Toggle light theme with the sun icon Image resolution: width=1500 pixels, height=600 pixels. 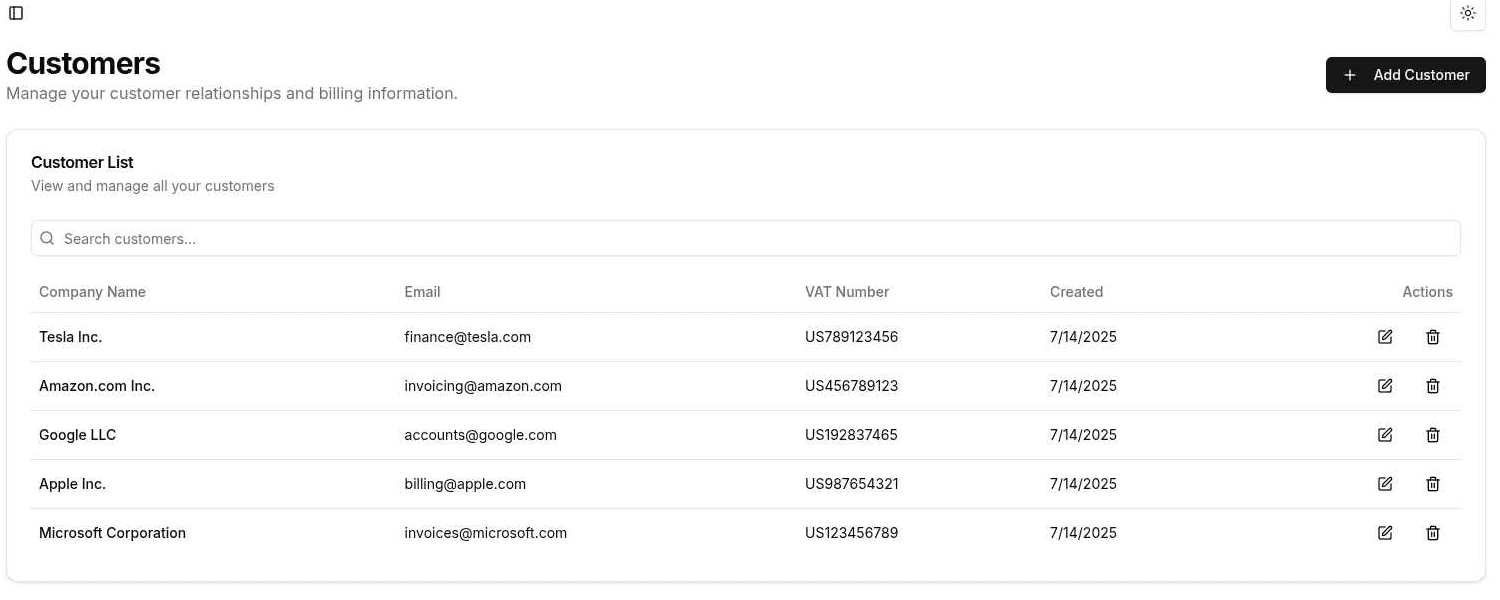1468,13
